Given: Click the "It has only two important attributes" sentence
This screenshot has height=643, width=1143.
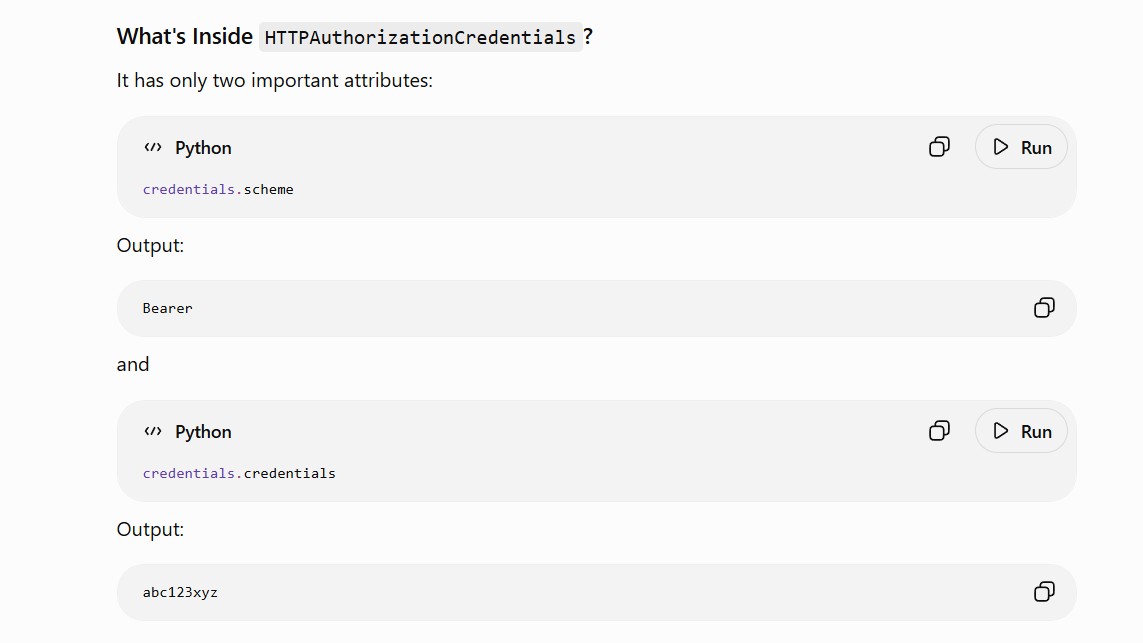Looking at the screenshot, I should pos(275,80).
